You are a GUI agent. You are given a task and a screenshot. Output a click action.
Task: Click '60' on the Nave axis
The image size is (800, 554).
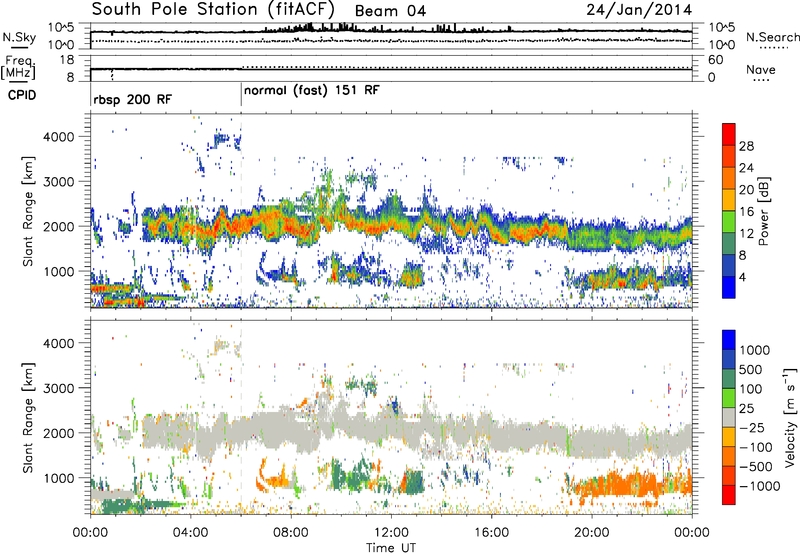pos(716,60)
